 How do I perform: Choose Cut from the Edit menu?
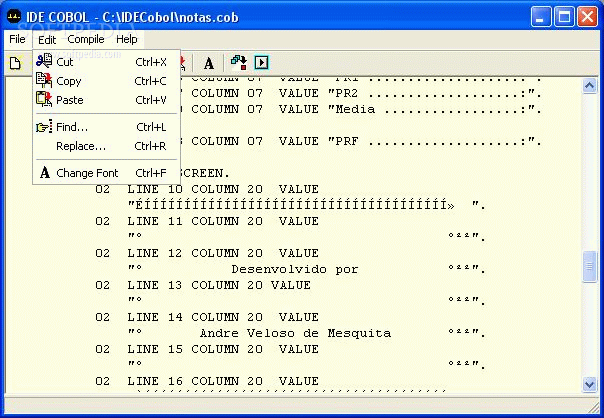106,62
